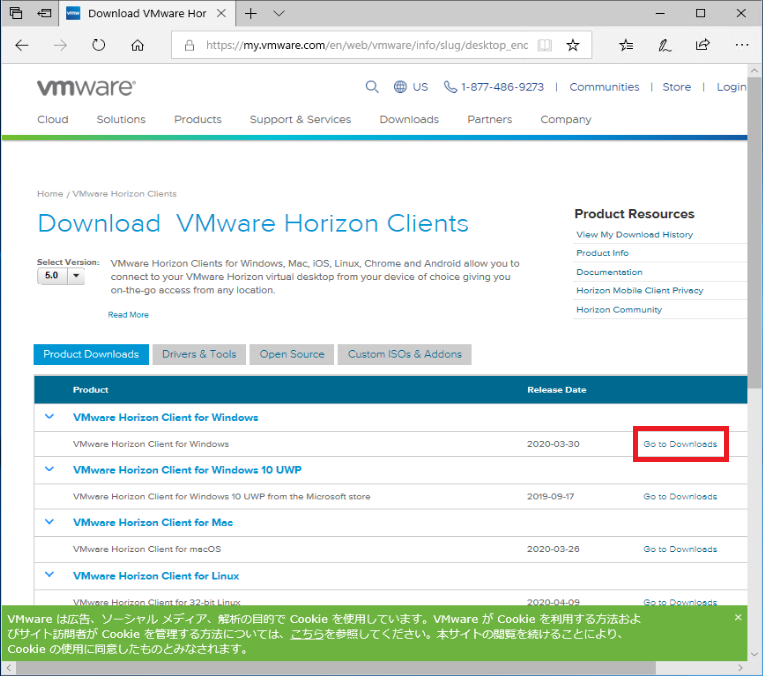Click the VMware logo
This screenshot has height=676, width=763.
click(86, 88)
